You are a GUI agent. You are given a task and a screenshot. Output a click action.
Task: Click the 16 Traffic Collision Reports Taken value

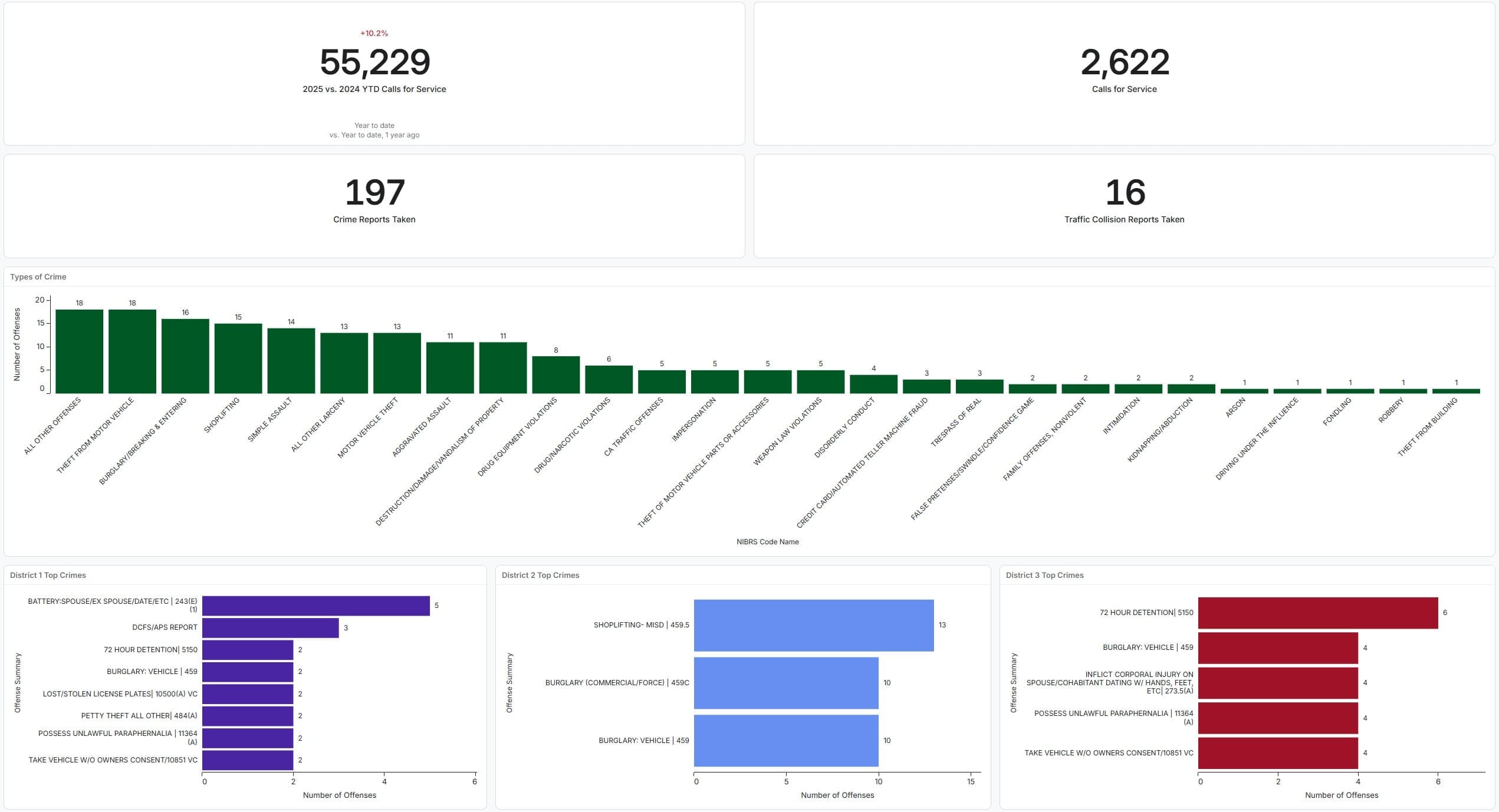(x=1124, y=193)
